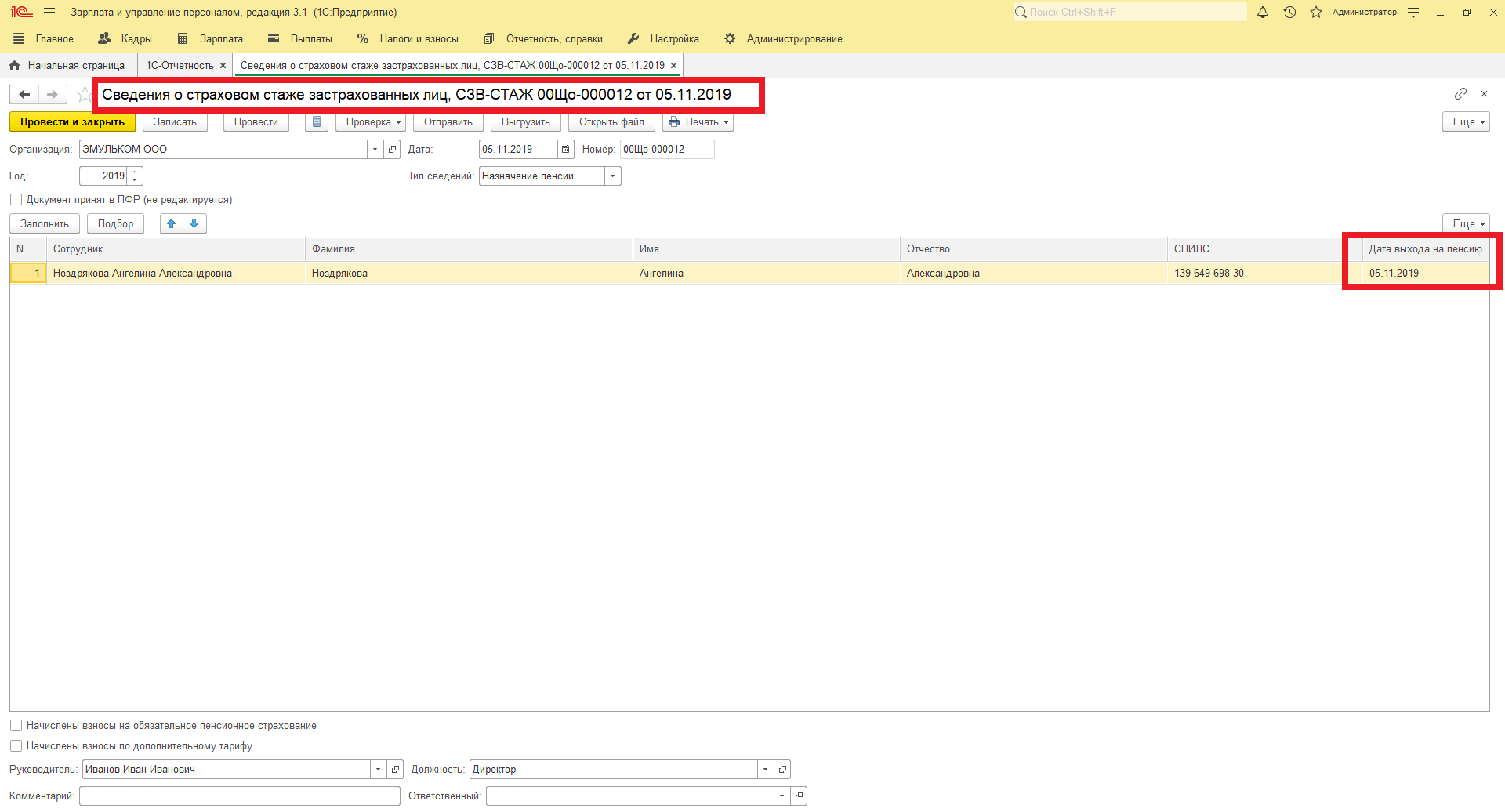The width and height of the screenshot is (1505, 812).
Task: Move the row up with blue arrow
Action: click(171, 224)
